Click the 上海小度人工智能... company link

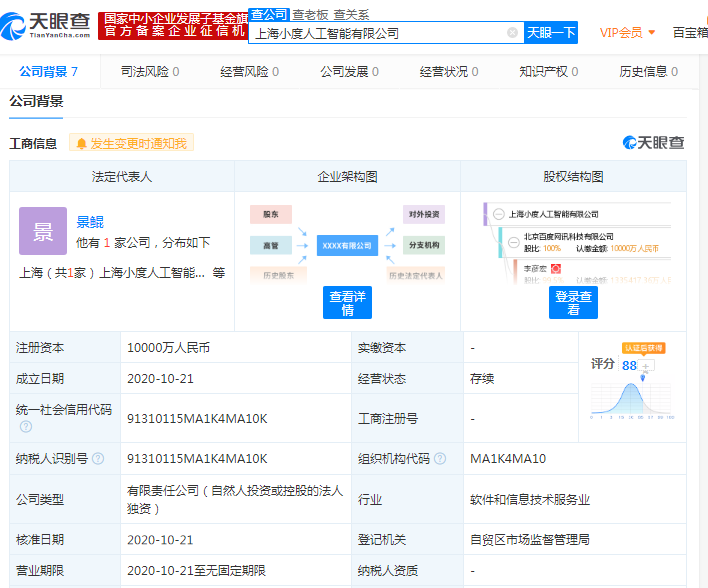click(152, 273)
